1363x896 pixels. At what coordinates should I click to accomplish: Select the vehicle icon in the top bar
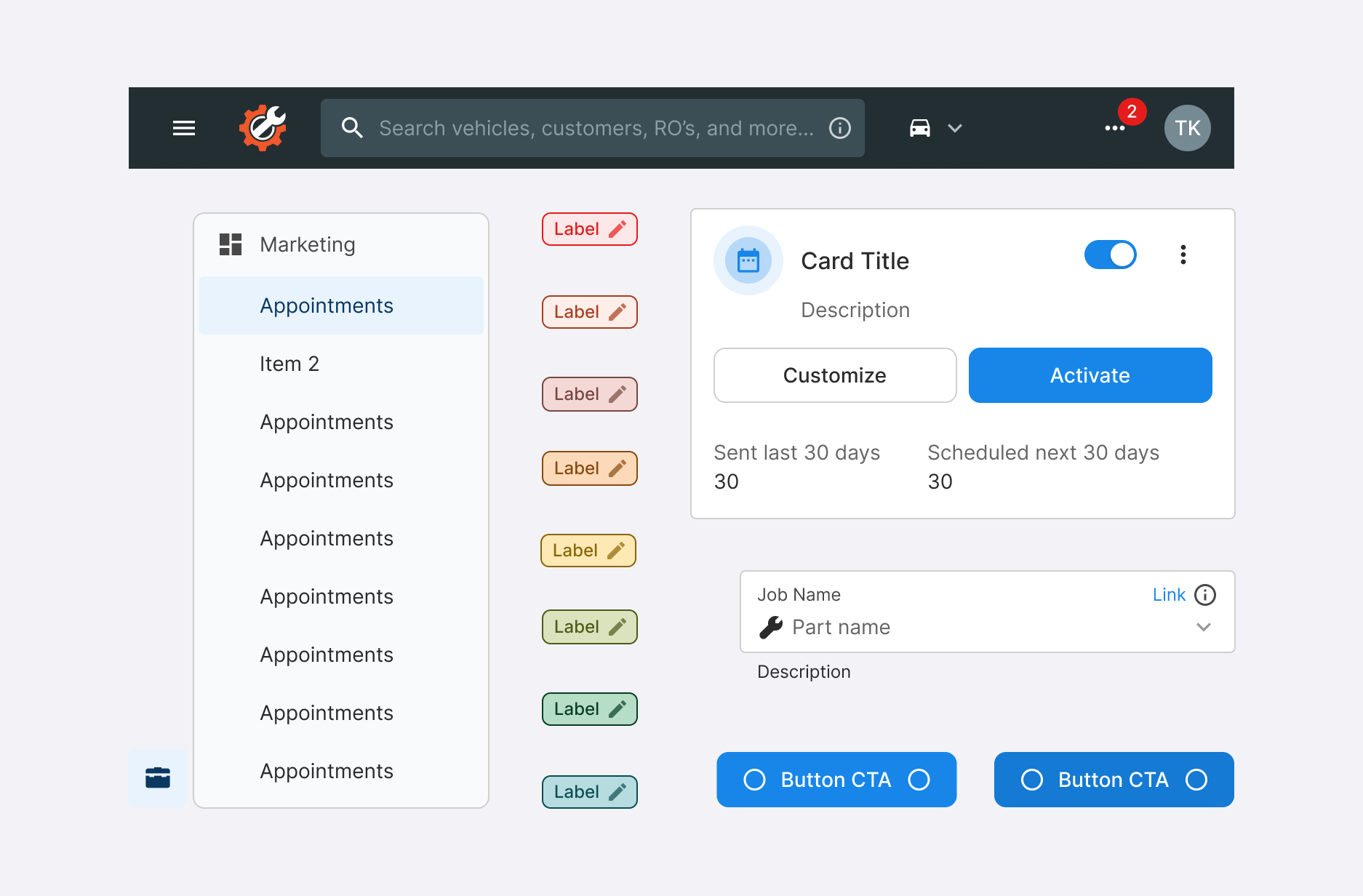point(919,128)
